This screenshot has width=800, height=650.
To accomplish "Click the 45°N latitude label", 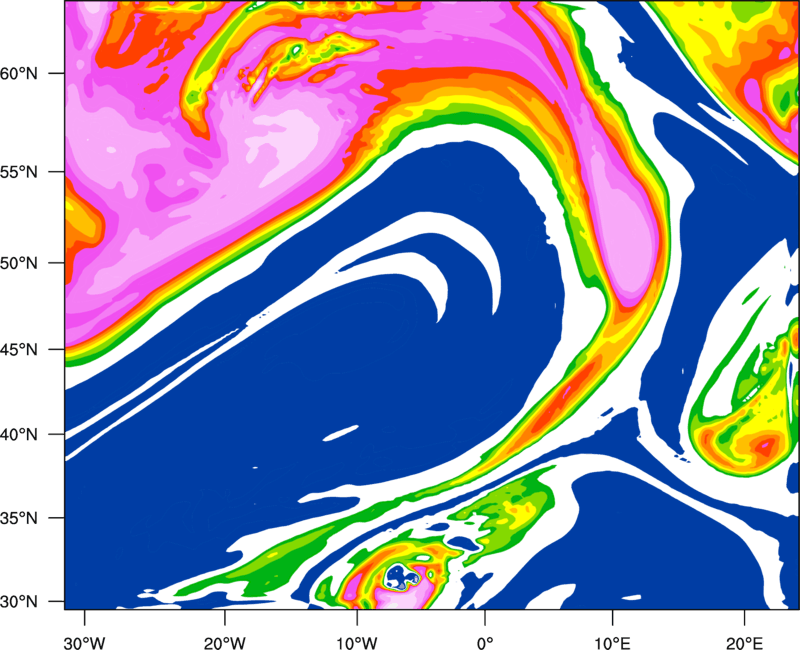I will click(x=19, y=349).
